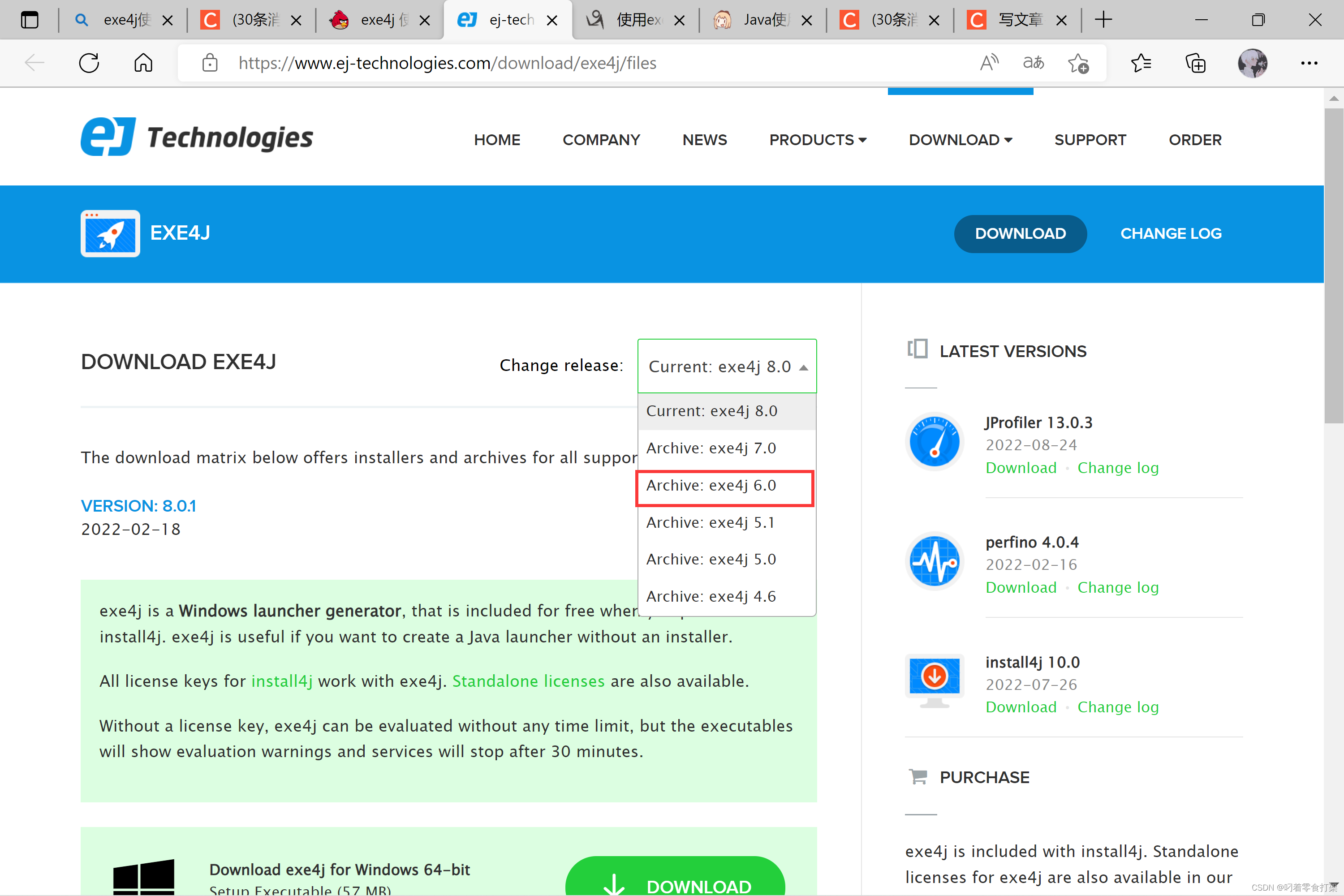The height and width of the screenshot is (896, 1344).
Task: Click install4j 10.0 Download link
Action: (1021, 707)
